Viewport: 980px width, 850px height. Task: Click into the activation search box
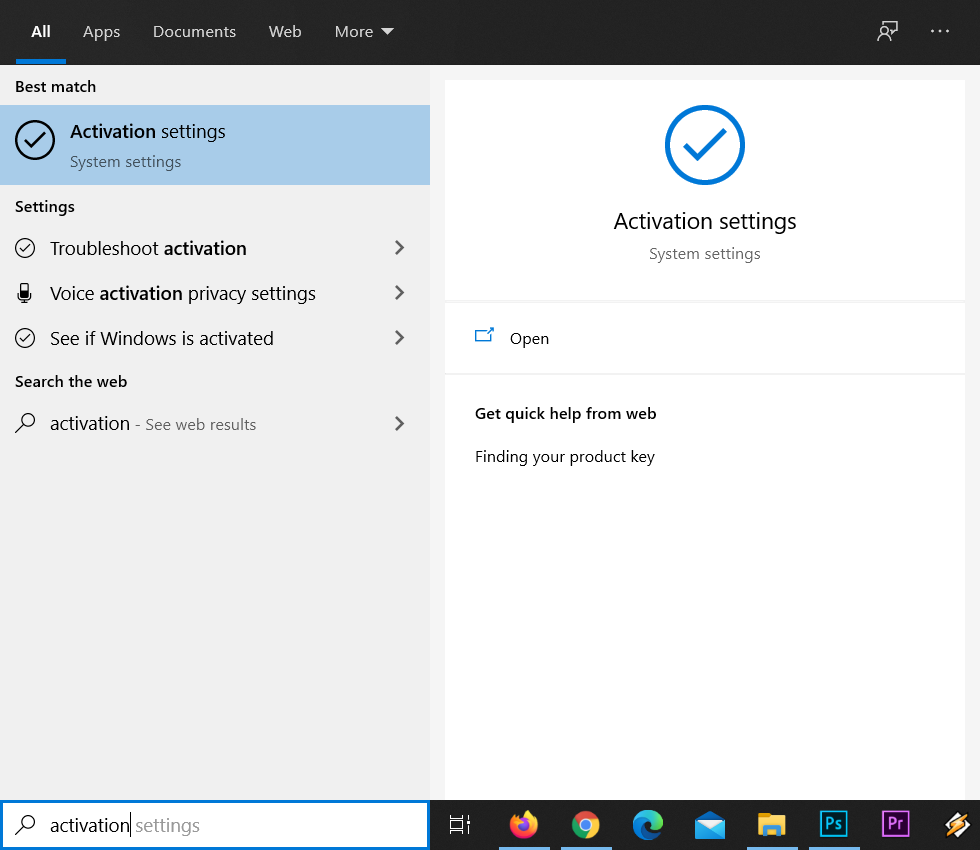pos(215,825)
